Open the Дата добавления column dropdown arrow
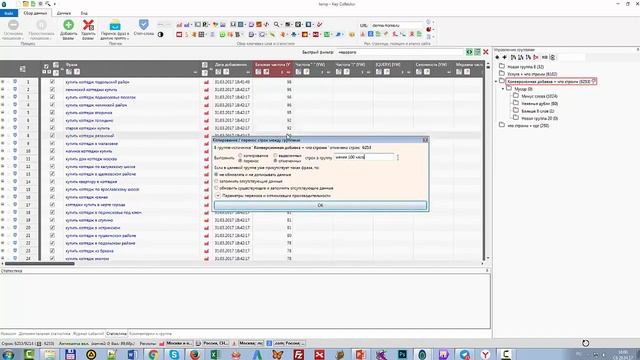640x360 pixels. pyautogui.click(x=248, y=73)
